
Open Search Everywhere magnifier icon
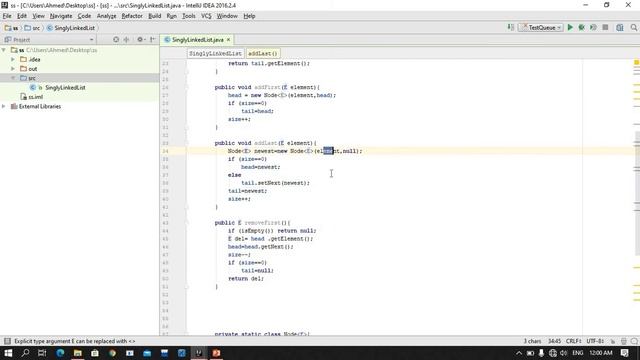point(633,27)
